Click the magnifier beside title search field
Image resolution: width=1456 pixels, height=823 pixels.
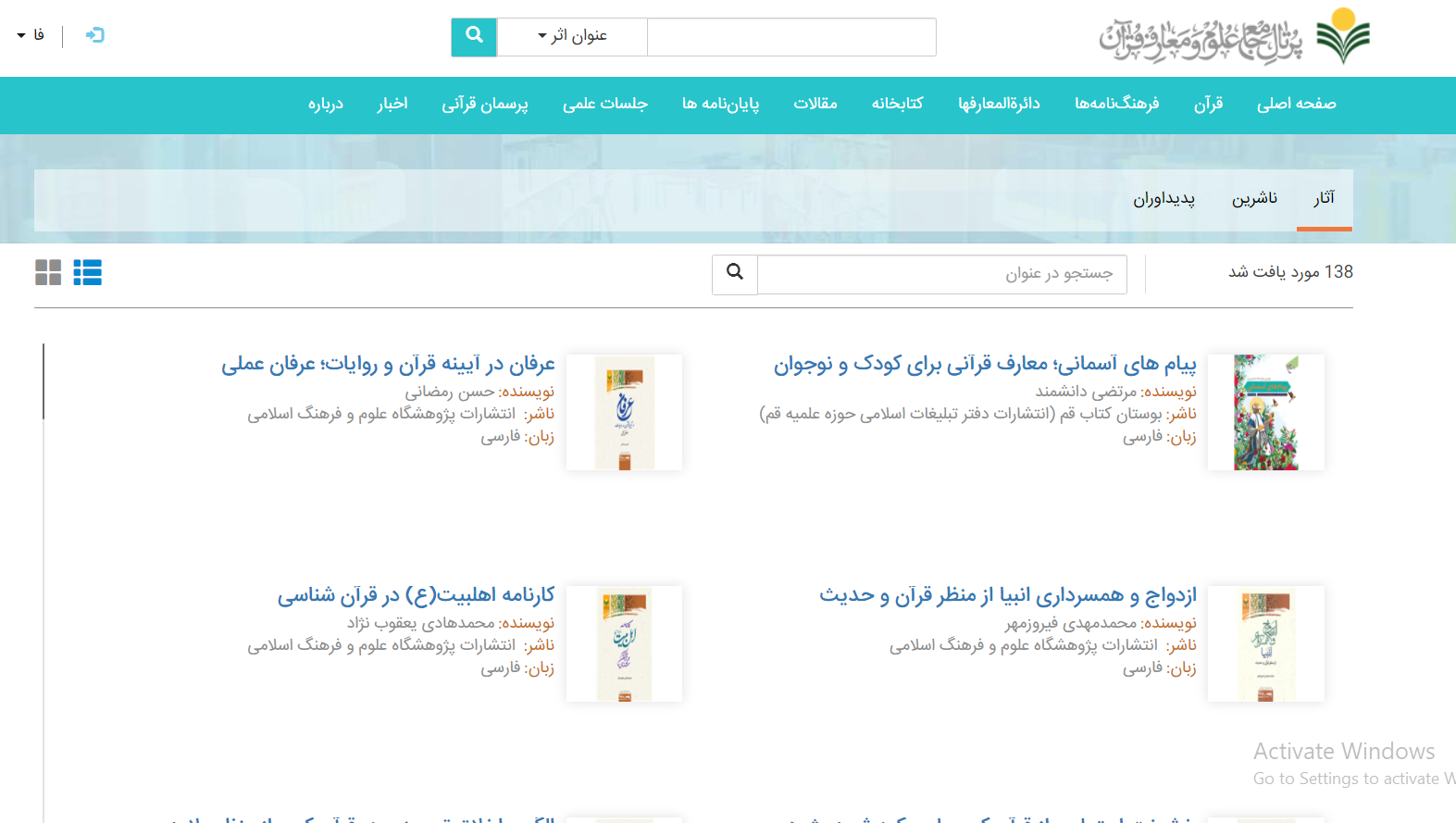click(x=735, y=274)
